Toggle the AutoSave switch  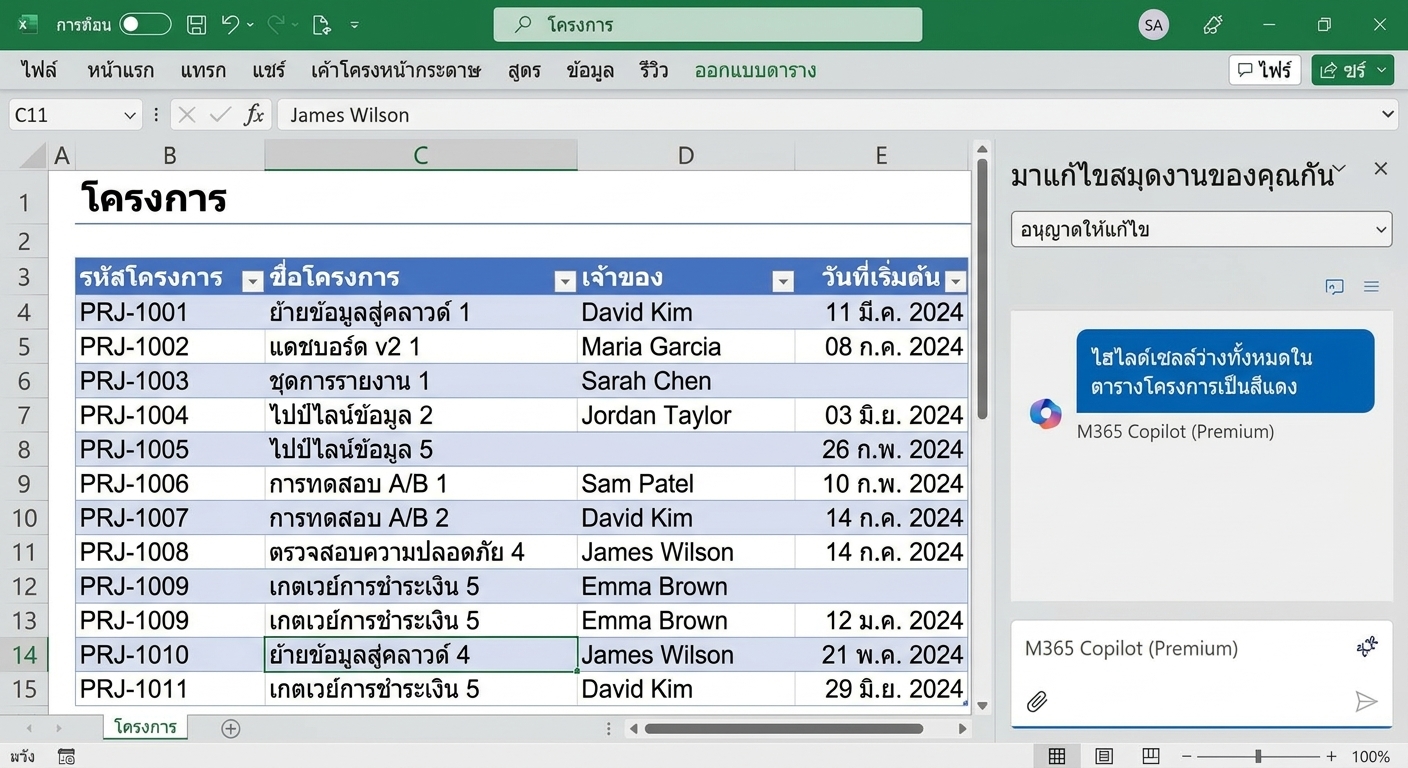pyautogui.click(x=145, y=24)
